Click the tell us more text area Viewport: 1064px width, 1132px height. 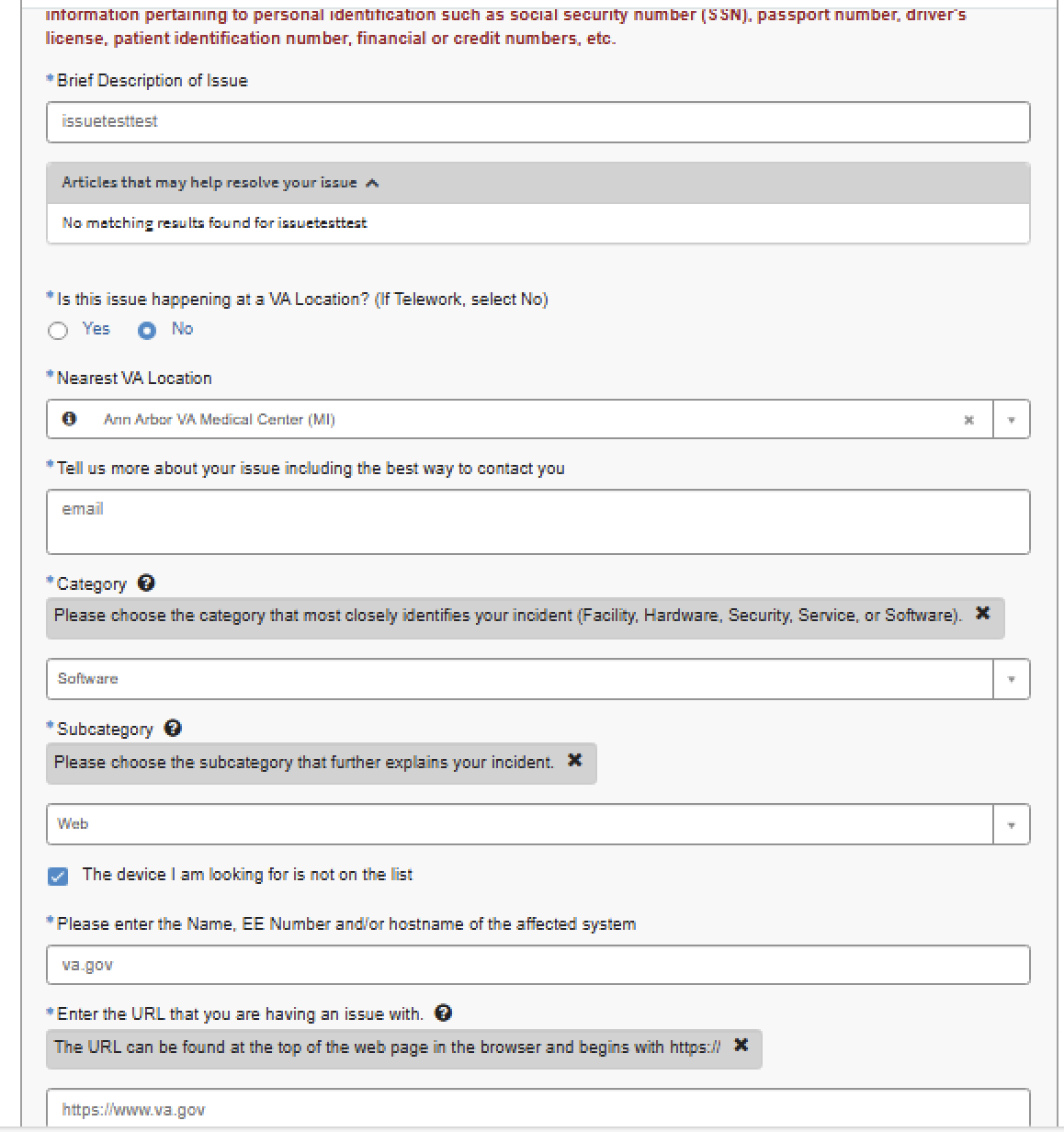click(x=538, y=522)
